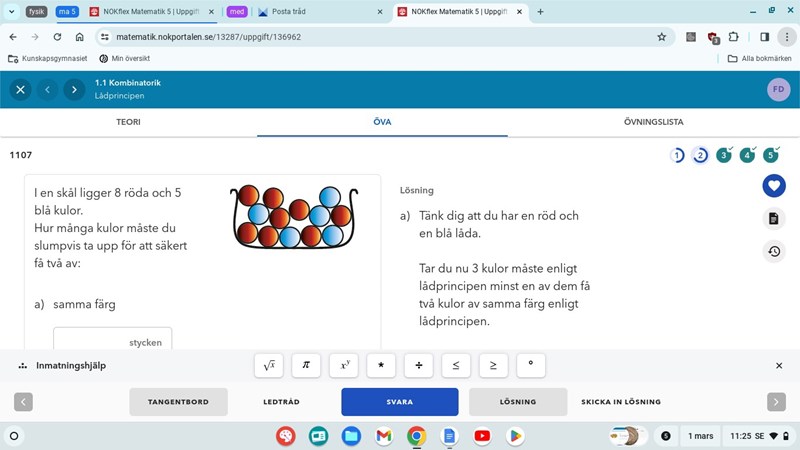
Task: Insert the division sign
Action: point(418,366)
